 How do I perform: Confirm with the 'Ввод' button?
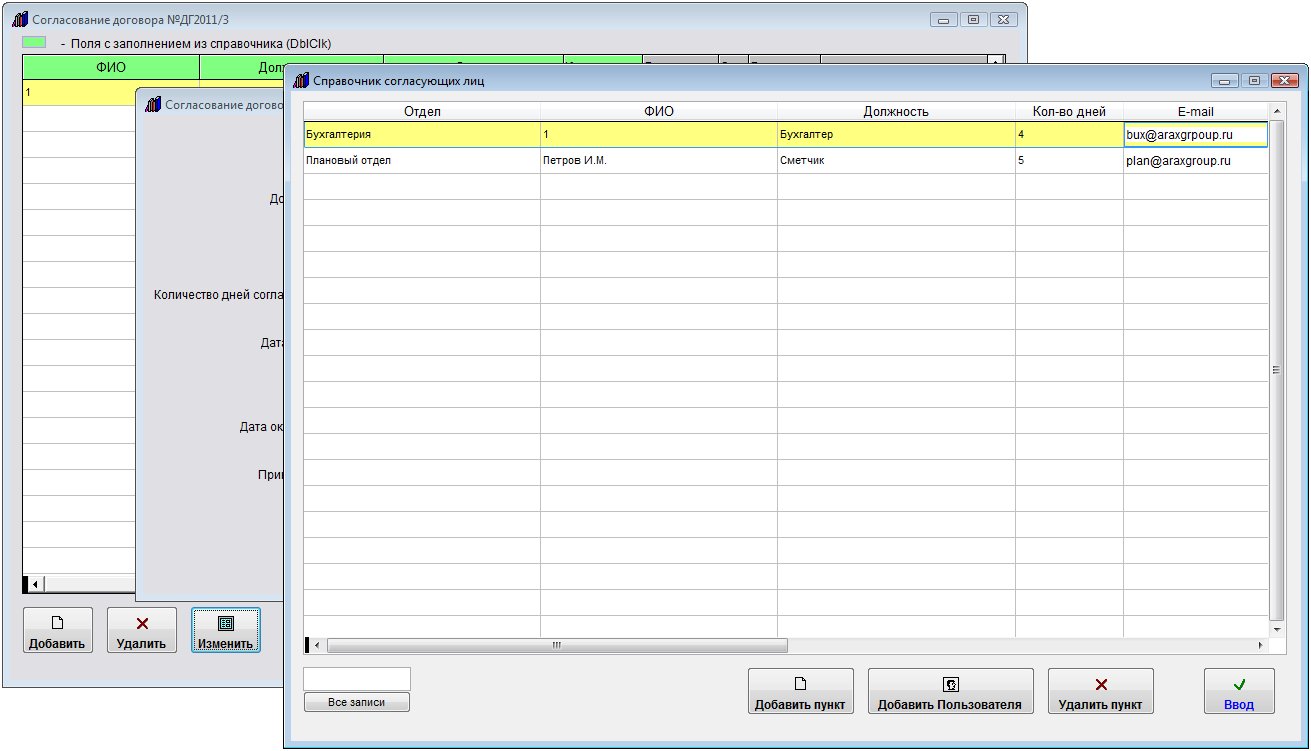click(1239, 691)
